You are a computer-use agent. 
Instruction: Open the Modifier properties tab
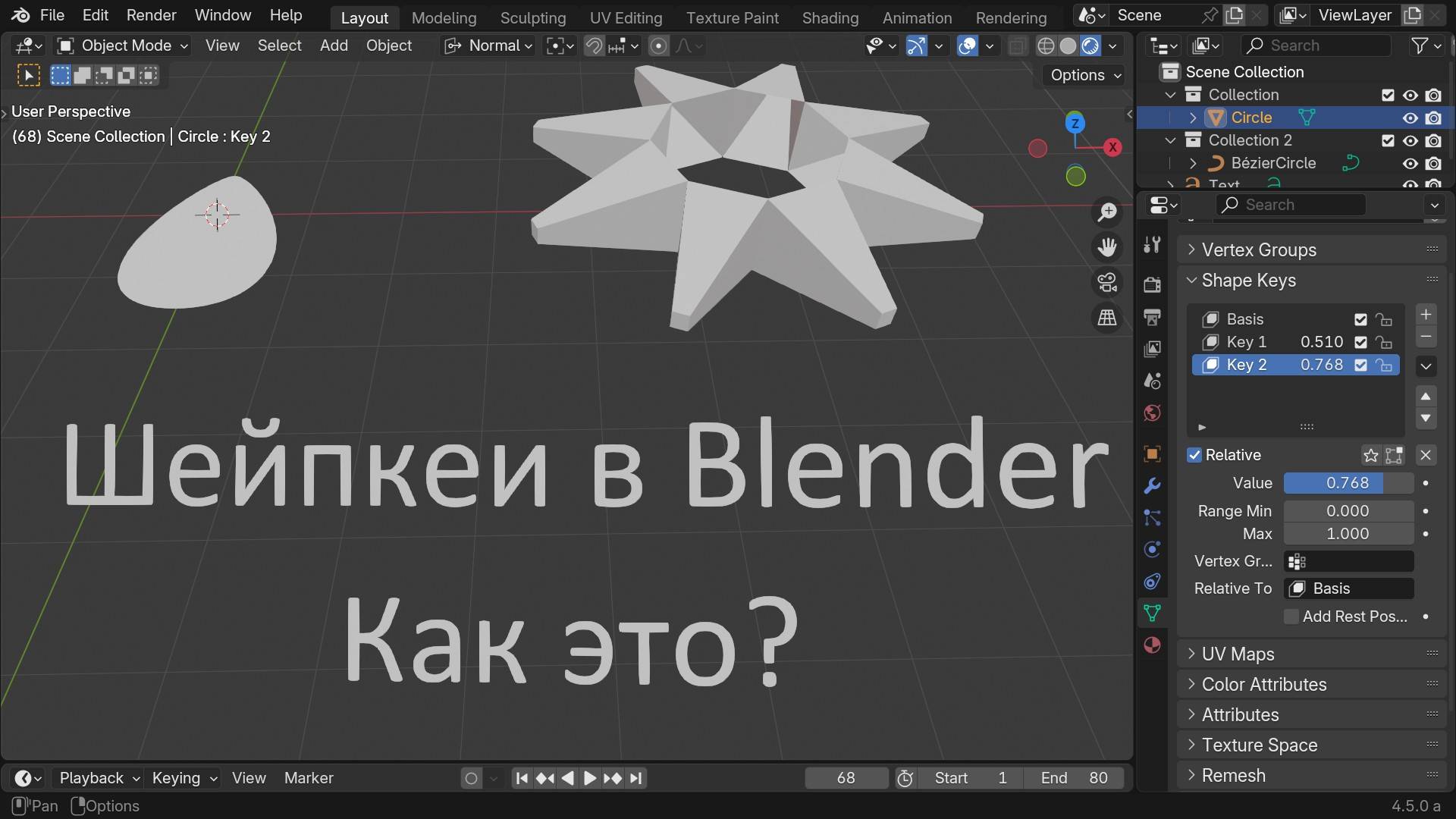tap(1152, 485)
